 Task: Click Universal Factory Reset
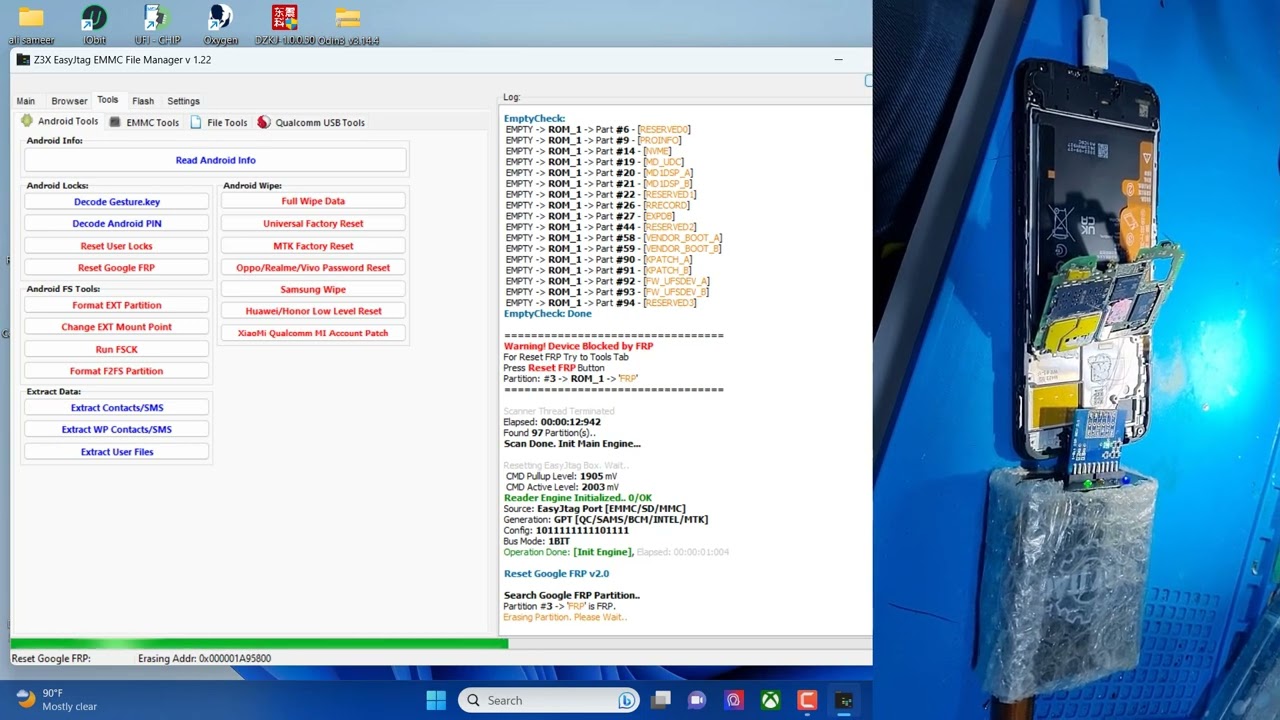pos(313,224)
